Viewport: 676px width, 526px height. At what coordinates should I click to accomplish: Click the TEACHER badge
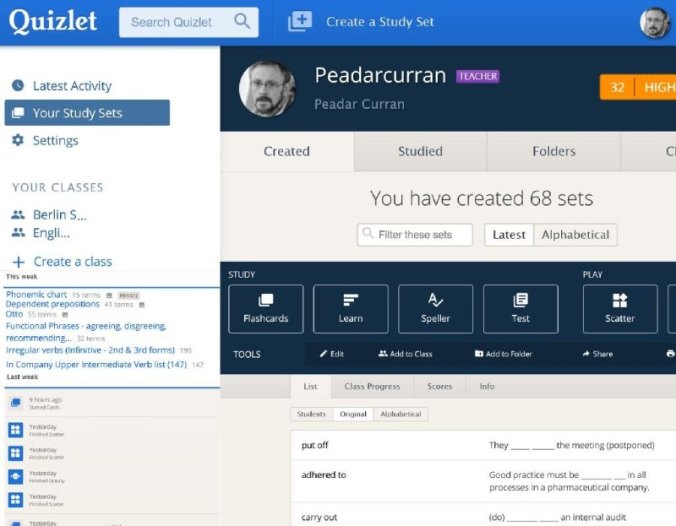click(478, 76)
